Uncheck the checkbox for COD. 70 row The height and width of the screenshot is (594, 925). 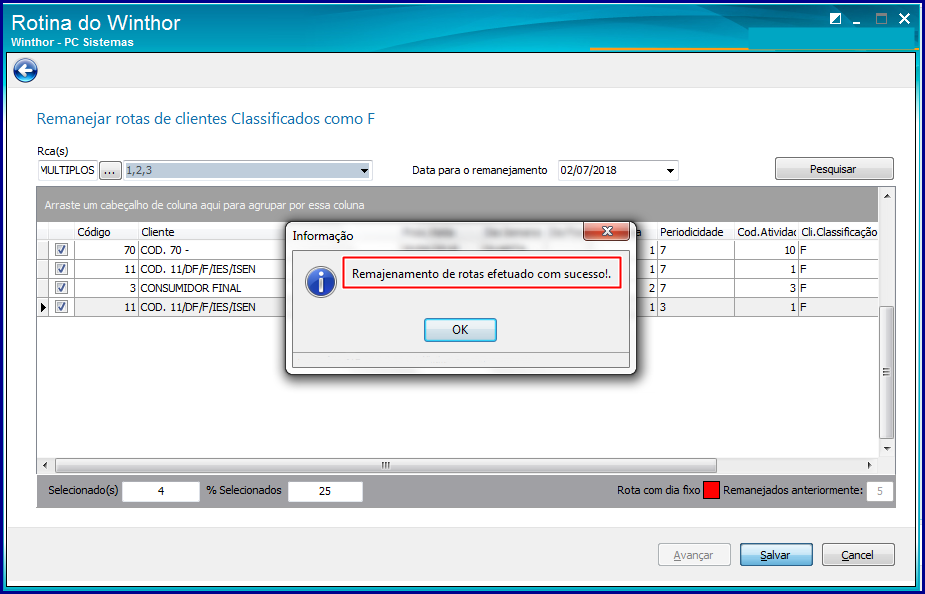[x=61, y=250]
